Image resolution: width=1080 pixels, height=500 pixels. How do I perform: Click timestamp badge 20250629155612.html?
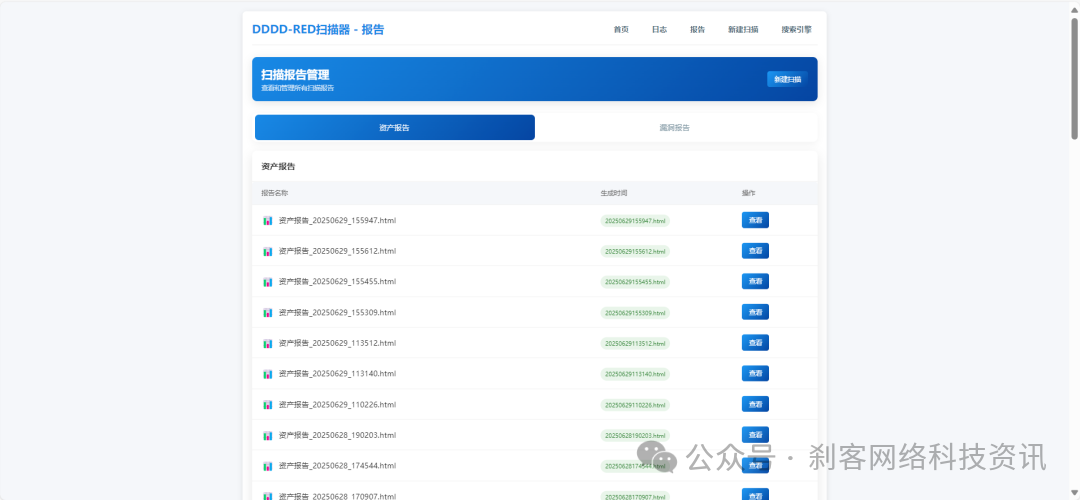click(635, 251)
